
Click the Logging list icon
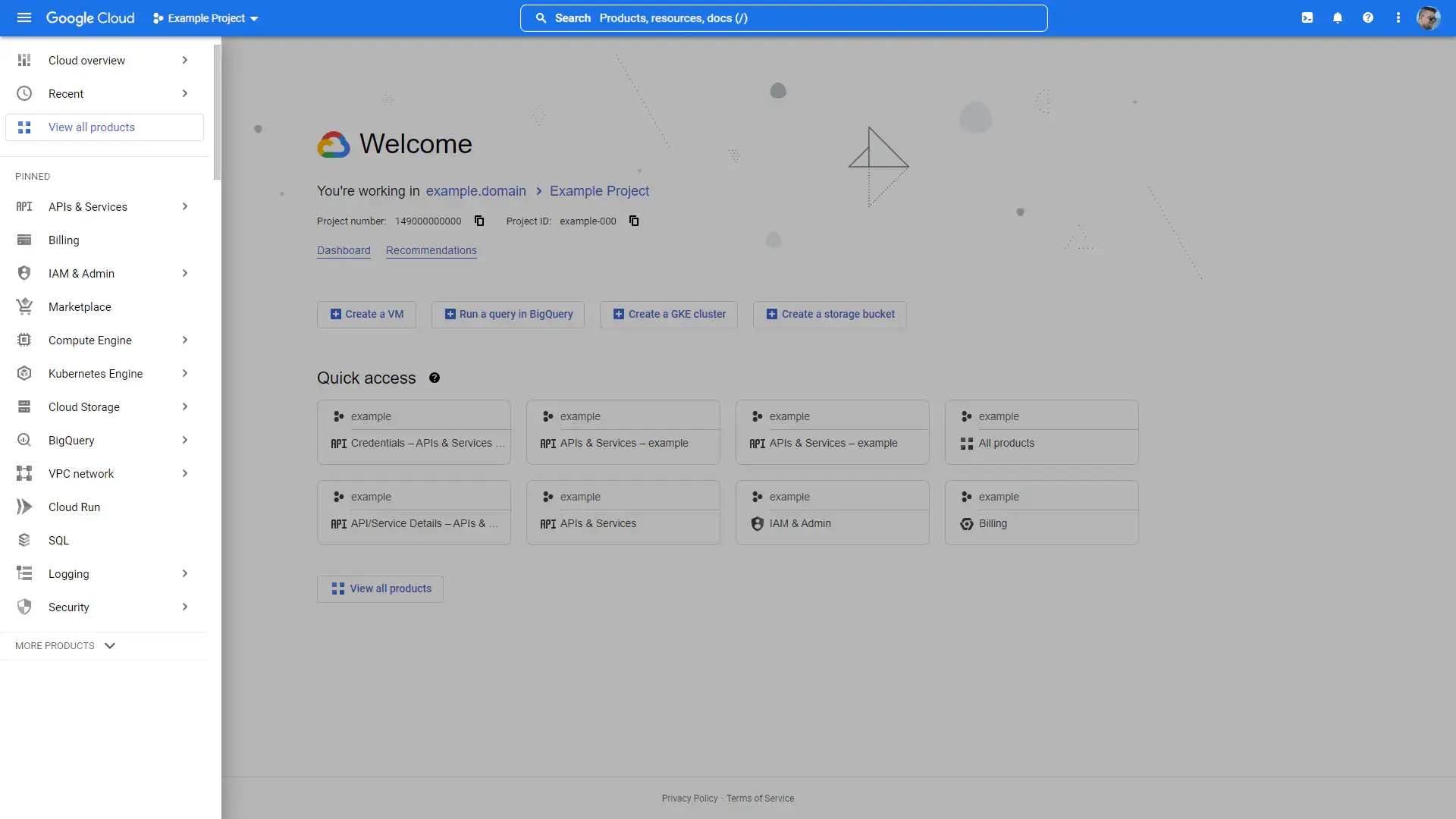point(24,573)
